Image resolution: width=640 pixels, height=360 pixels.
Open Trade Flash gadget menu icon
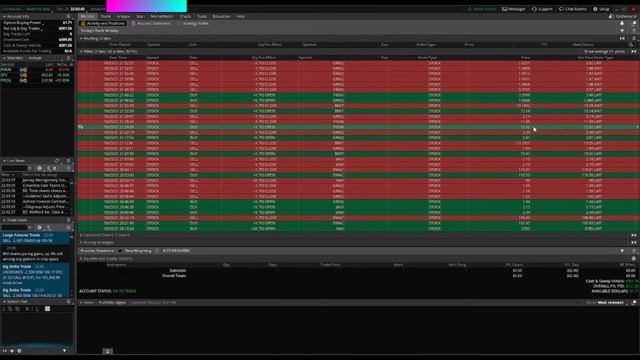[68, 220]
